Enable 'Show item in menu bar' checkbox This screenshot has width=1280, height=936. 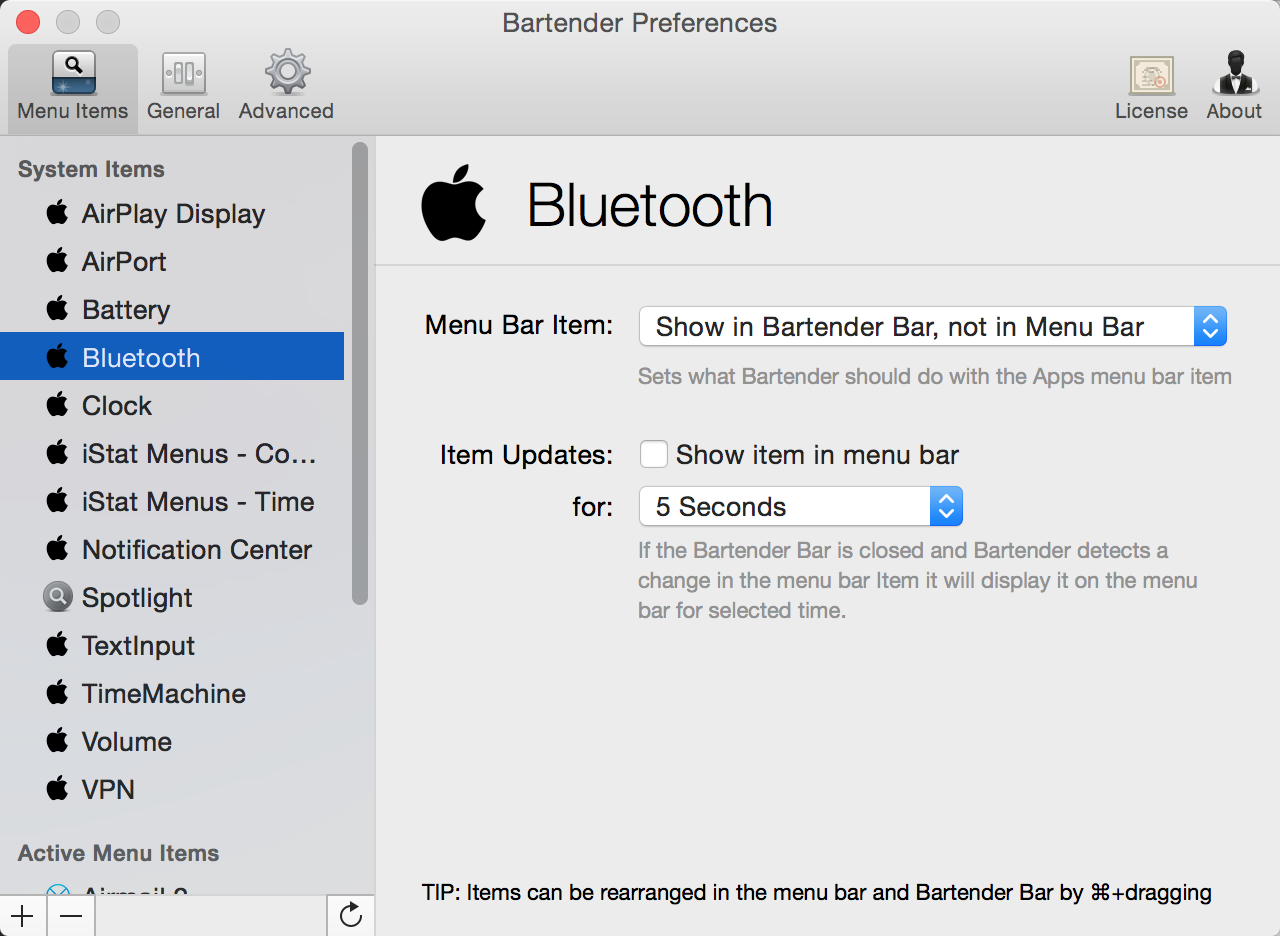click(x=654, y=455)
